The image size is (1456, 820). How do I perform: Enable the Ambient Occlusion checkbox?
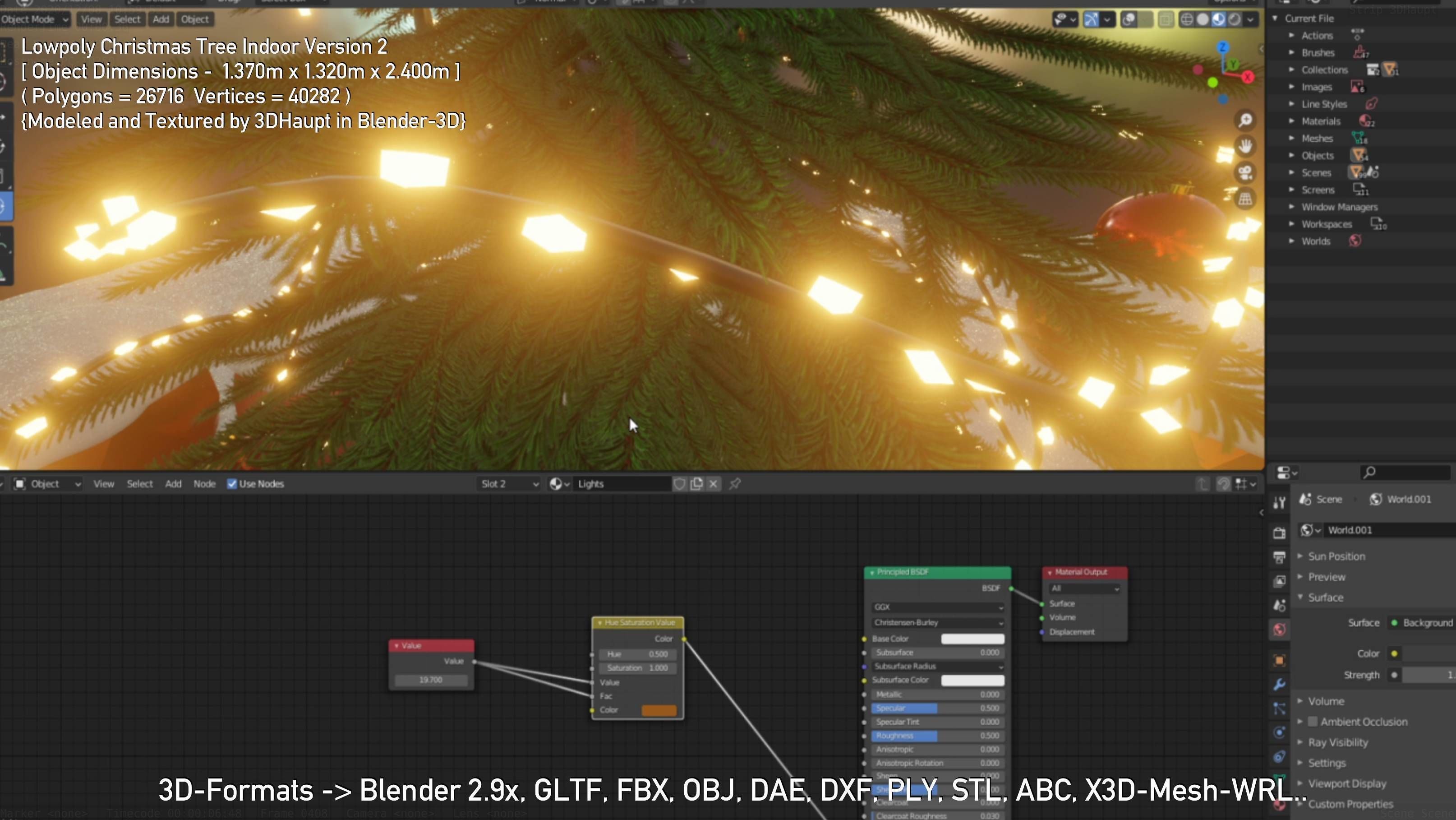(x=1313, y=722)
